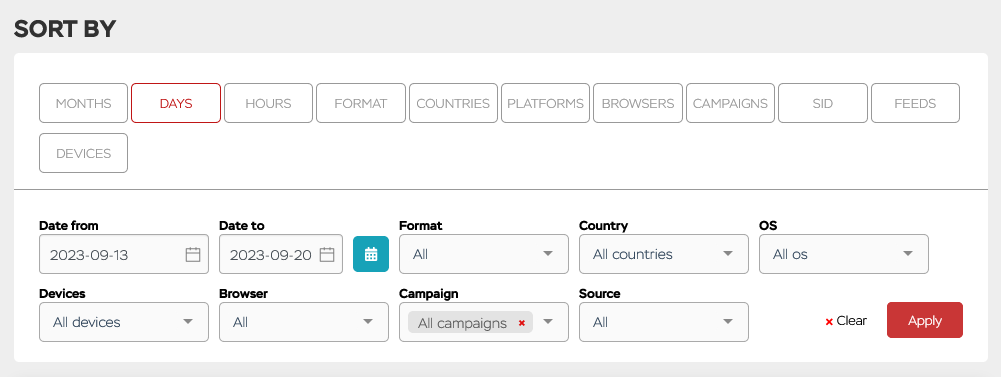Click calendar icon in Date to field
Viewport: 1001px width, 377px height.
tap(327, 255)
